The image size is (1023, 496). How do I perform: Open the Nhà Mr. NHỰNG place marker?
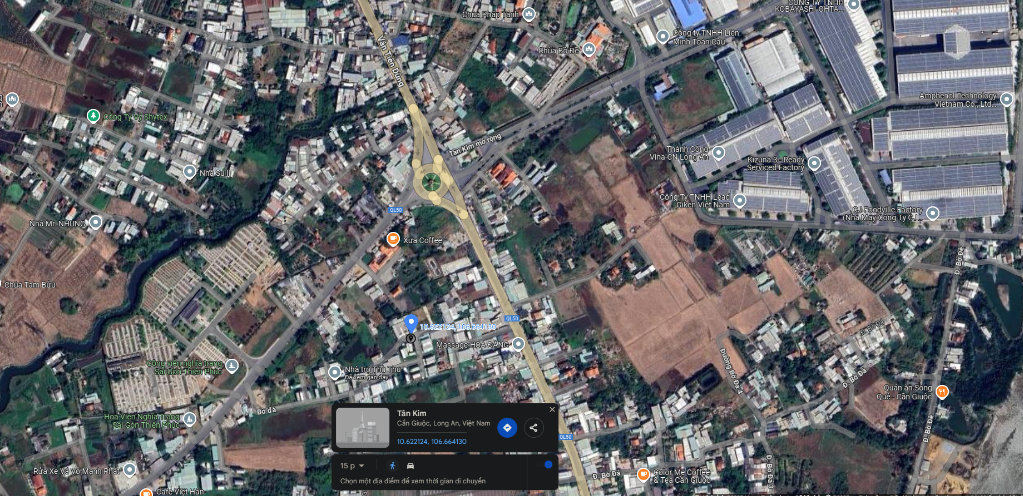pos(96,222)
